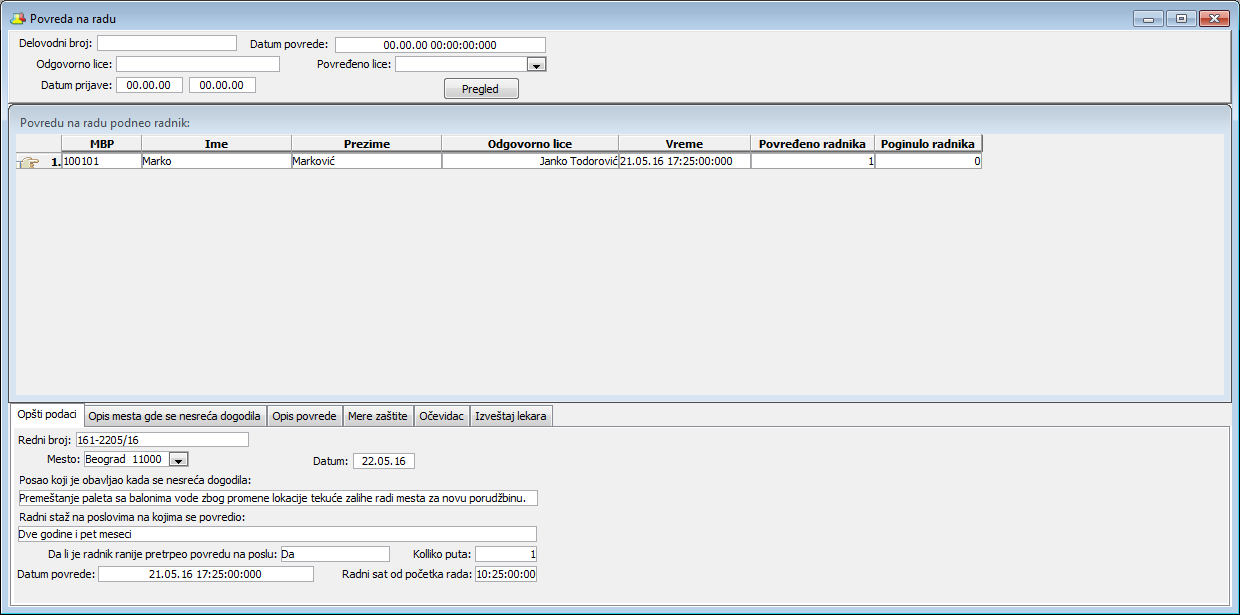This screenshot has width=1240, height=615.
Task: Click the Vreme column header
Action: [x=684, y=144]
